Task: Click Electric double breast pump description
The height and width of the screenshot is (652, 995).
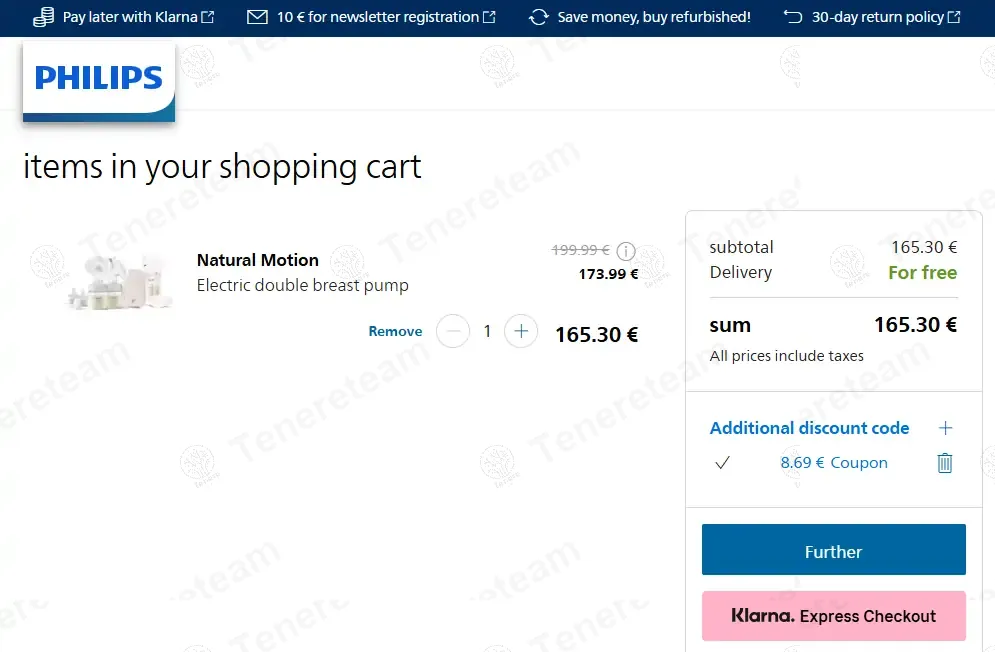Action: (303, 285)
